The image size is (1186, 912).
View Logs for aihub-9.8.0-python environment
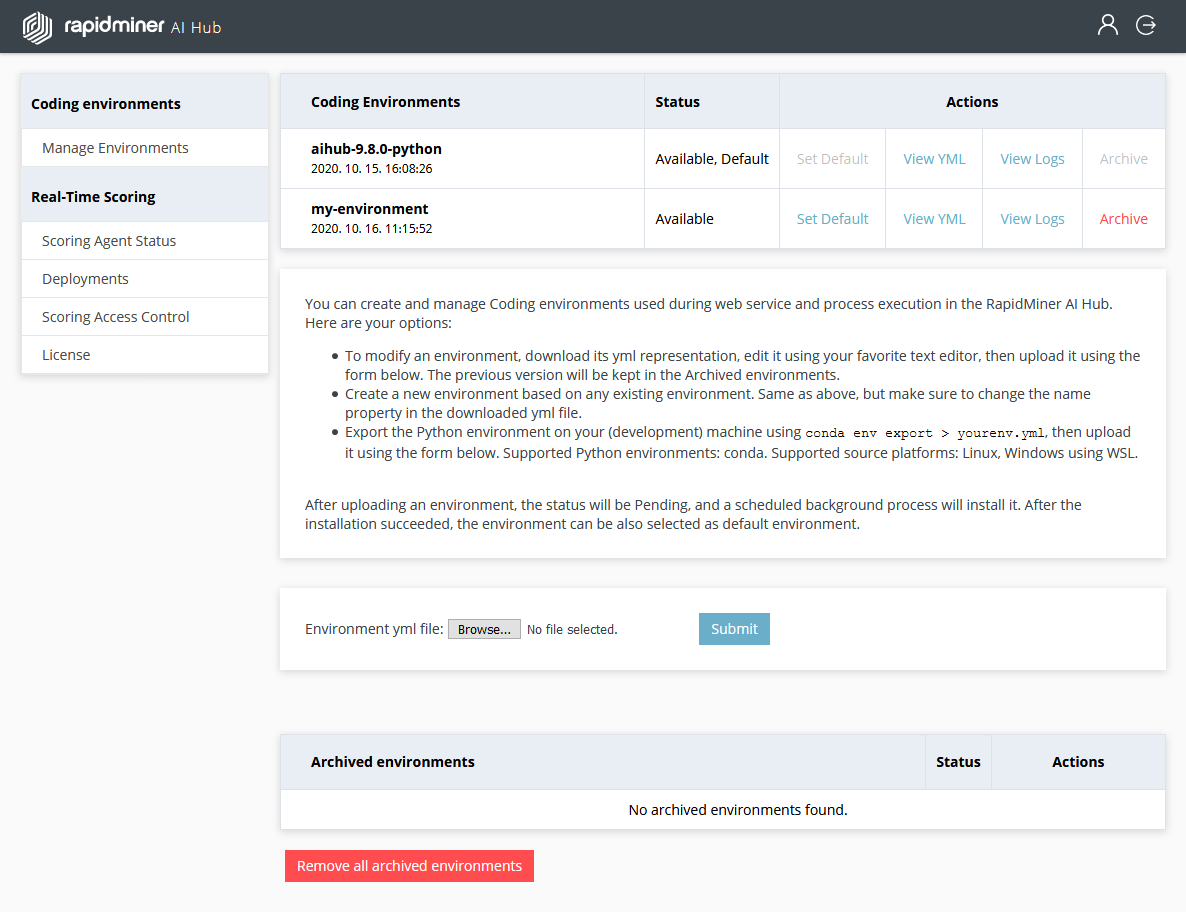point(1032,159)
